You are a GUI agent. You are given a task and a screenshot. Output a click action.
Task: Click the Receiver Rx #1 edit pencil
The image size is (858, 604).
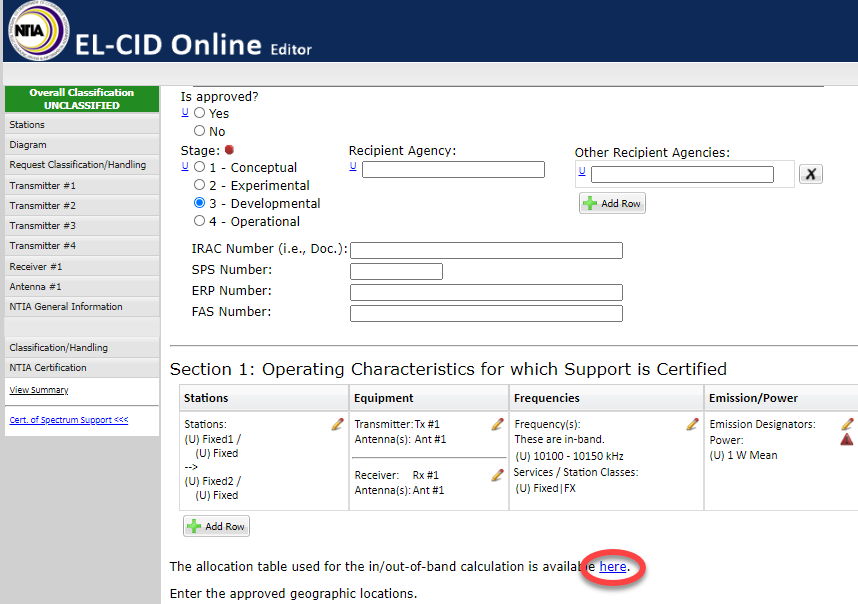pos(497,475)
